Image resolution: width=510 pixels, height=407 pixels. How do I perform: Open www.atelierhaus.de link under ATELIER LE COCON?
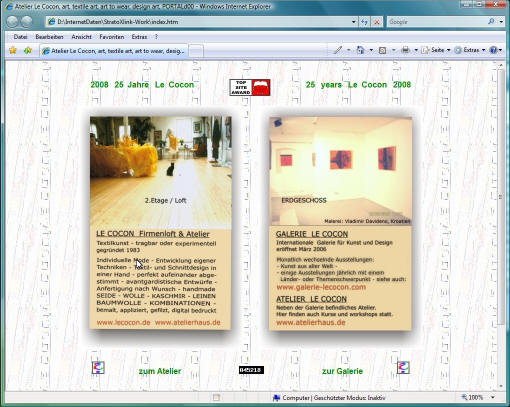311,322
